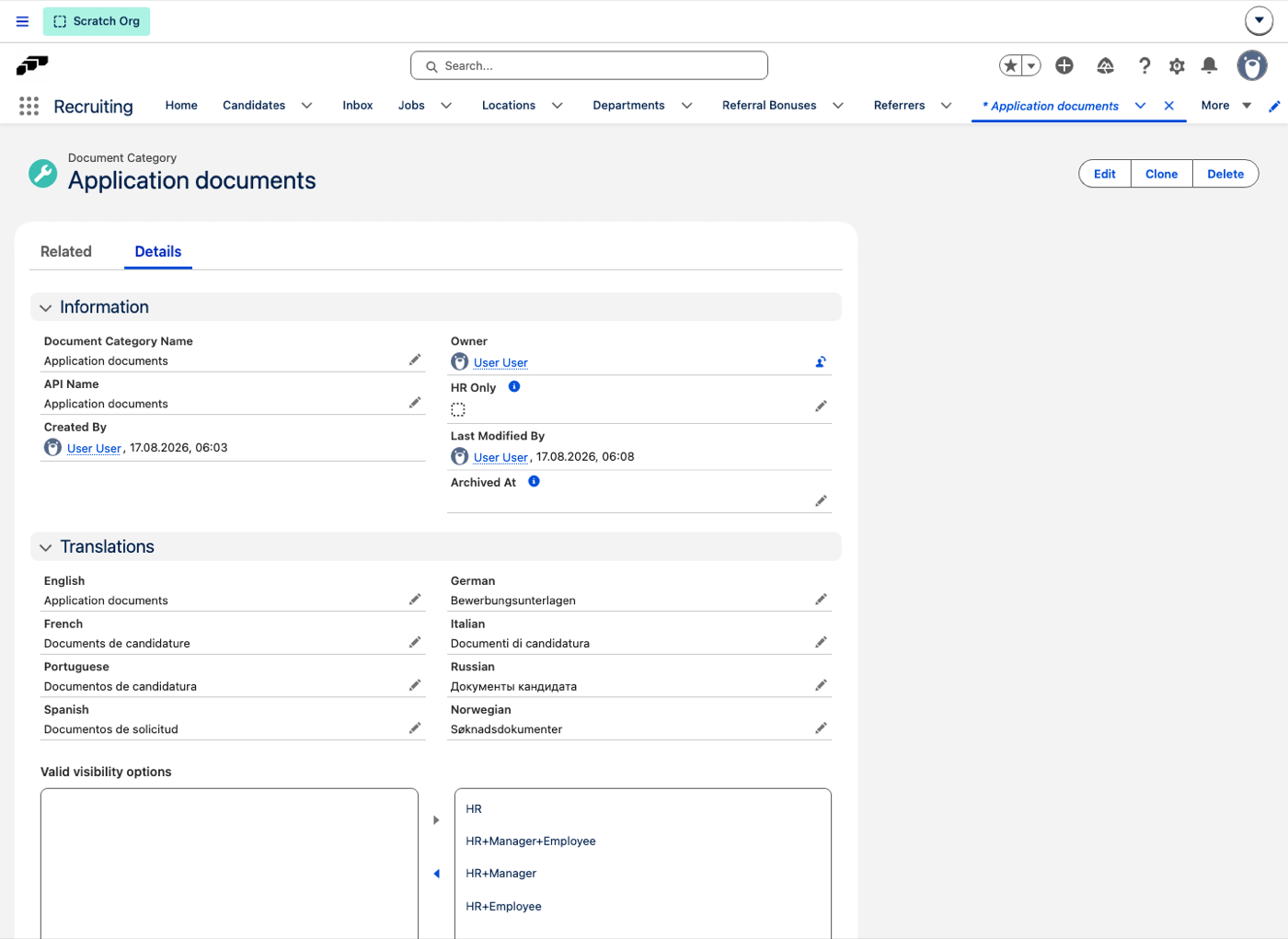The image size is (1288, 939).
Task: Open the Inbox tab
Action: (358, 106)
